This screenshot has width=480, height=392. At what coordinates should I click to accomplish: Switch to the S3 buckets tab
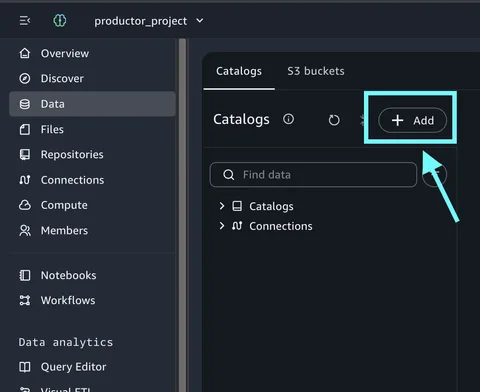point(316,71)
